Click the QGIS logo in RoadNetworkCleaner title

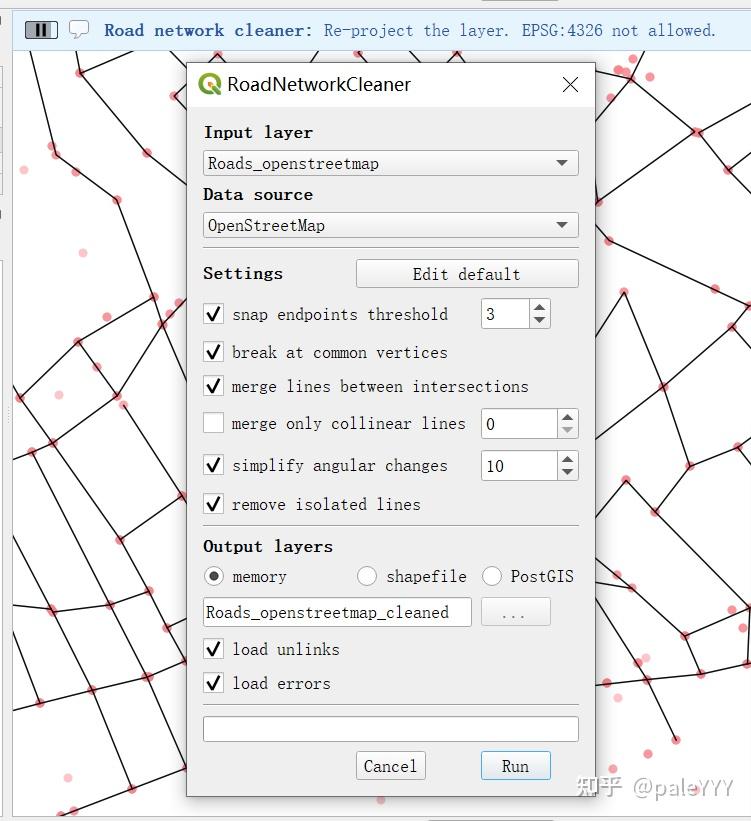(x=210, y=84)
